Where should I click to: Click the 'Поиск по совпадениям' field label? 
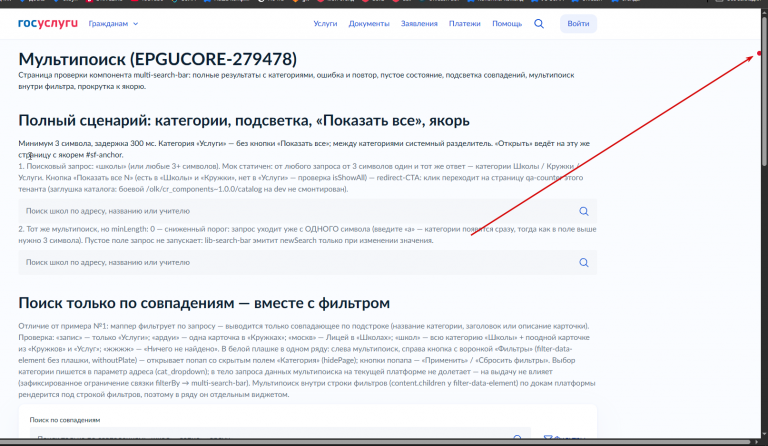coord(65,420)
